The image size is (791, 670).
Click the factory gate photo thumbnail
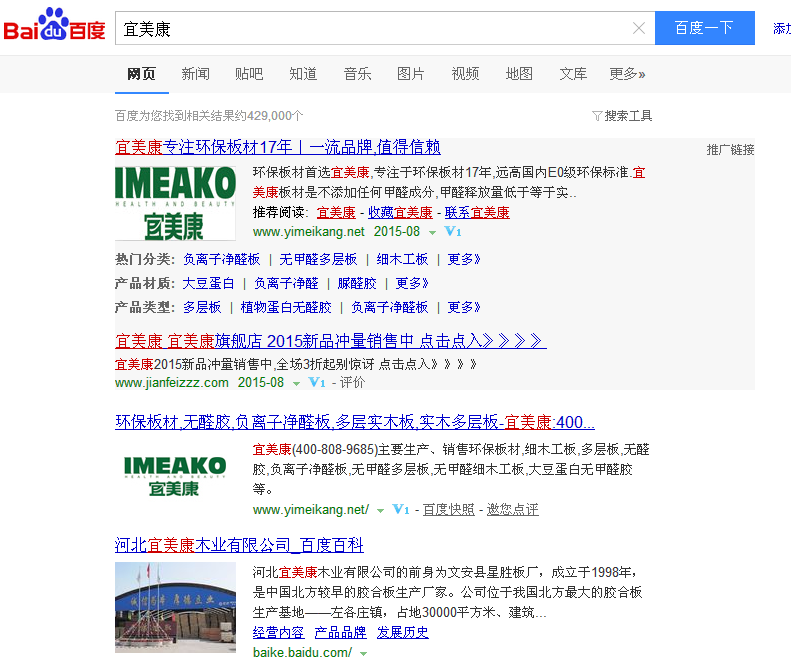point(175,607)
